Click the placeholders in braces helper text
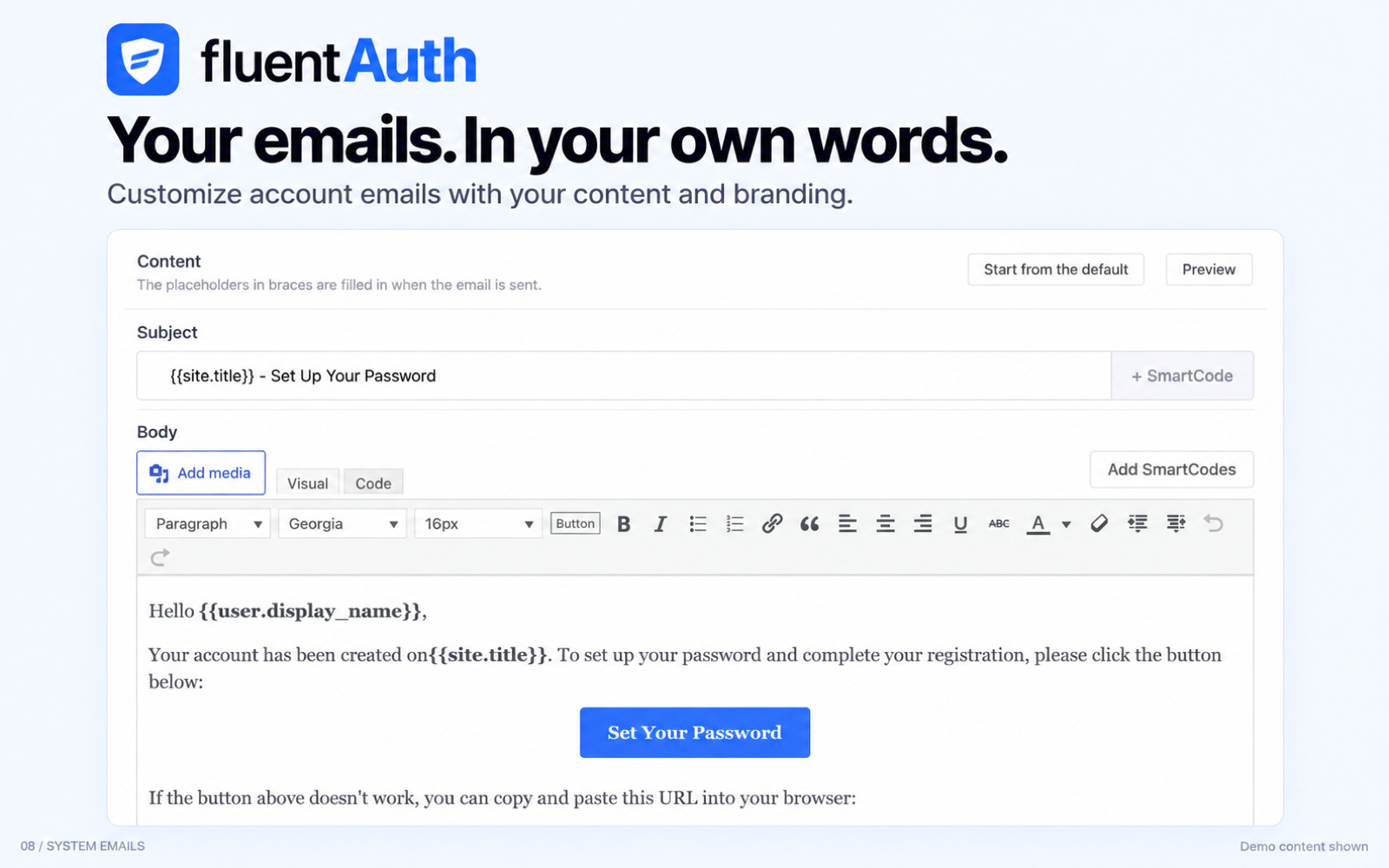Viewport: 1389px width, 868px height. (x=339, y=285)
